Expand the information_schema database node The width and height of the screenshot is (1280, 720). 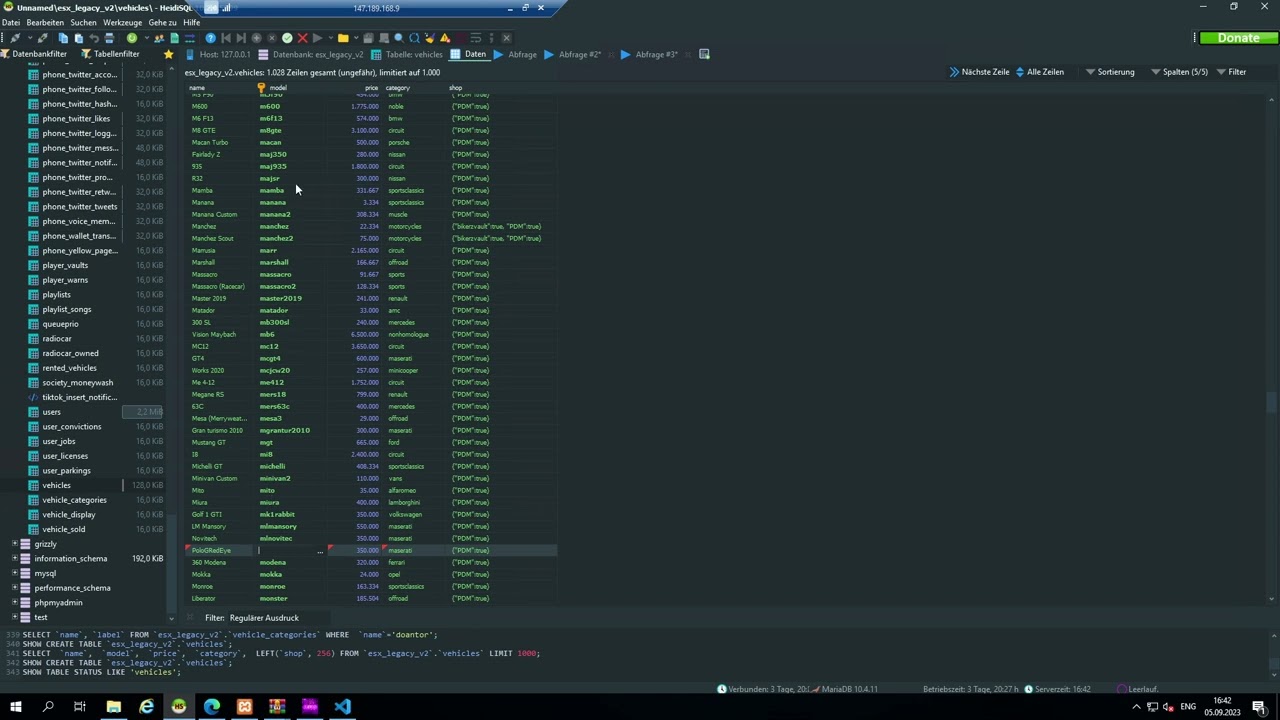point(15,559)
